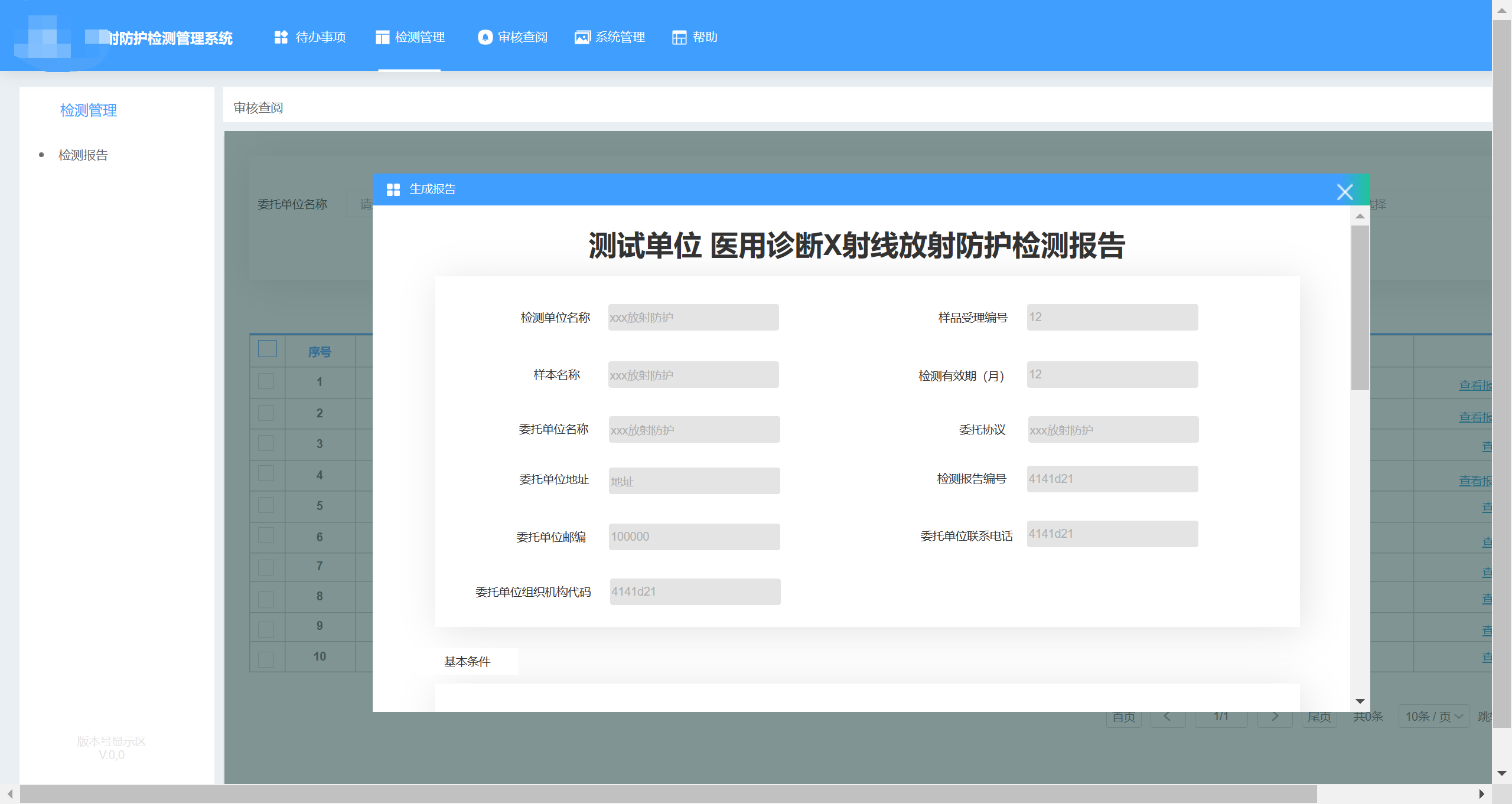Click the 待办事项 grid icon

281,37
